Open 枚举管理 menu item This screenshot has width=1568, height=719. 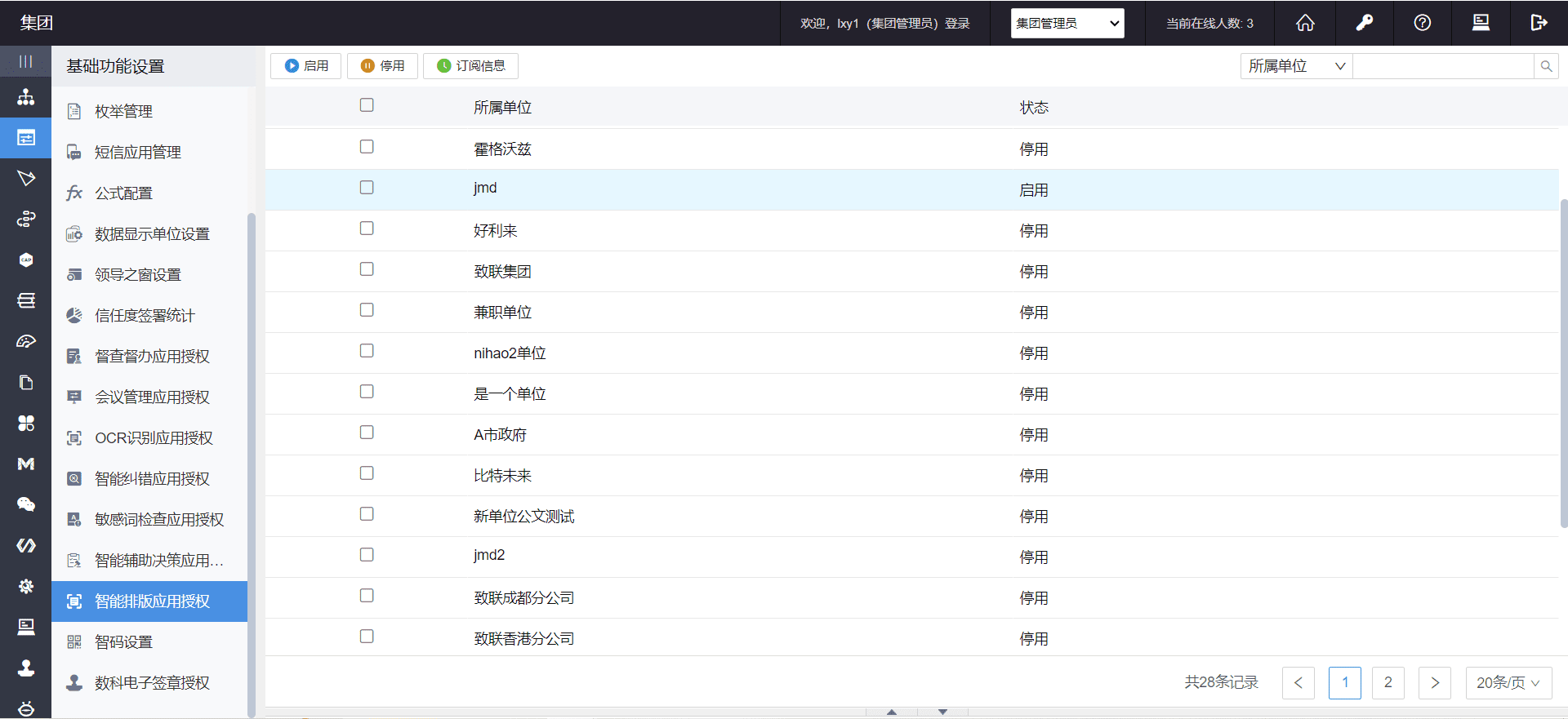[149, 112]
